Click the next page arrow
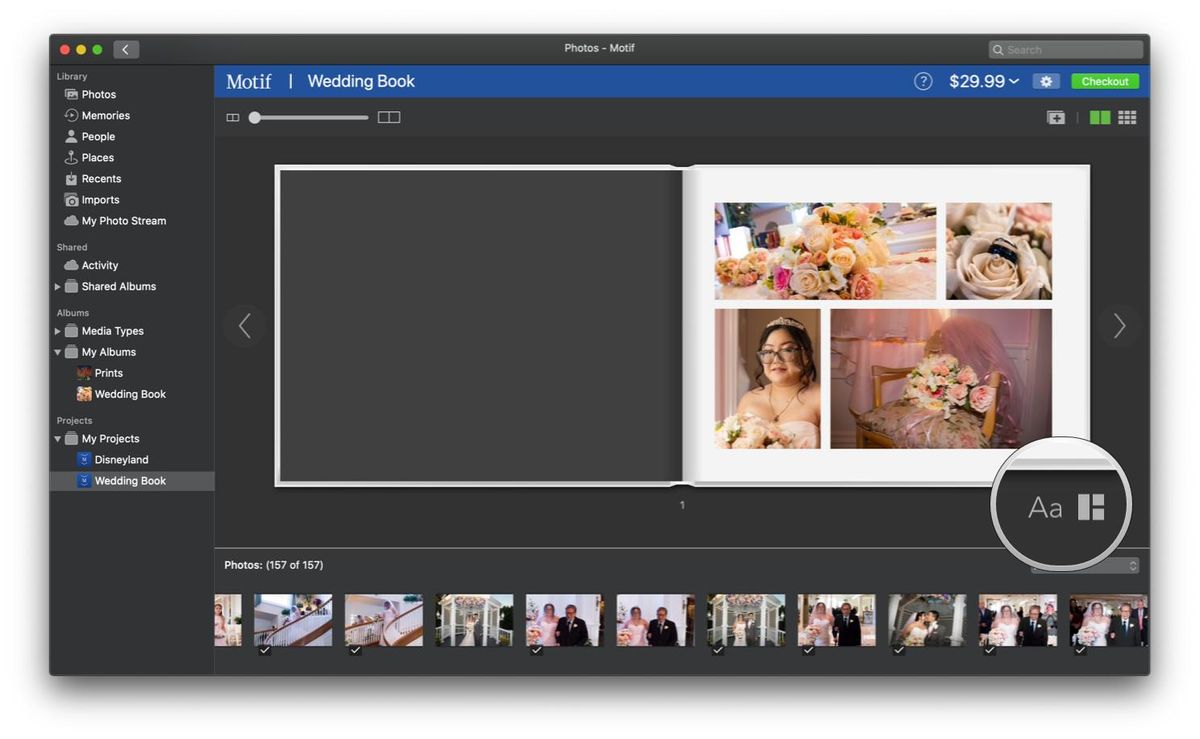The width and height of the screenshot is (1200, 739). tap(1118, 325)
